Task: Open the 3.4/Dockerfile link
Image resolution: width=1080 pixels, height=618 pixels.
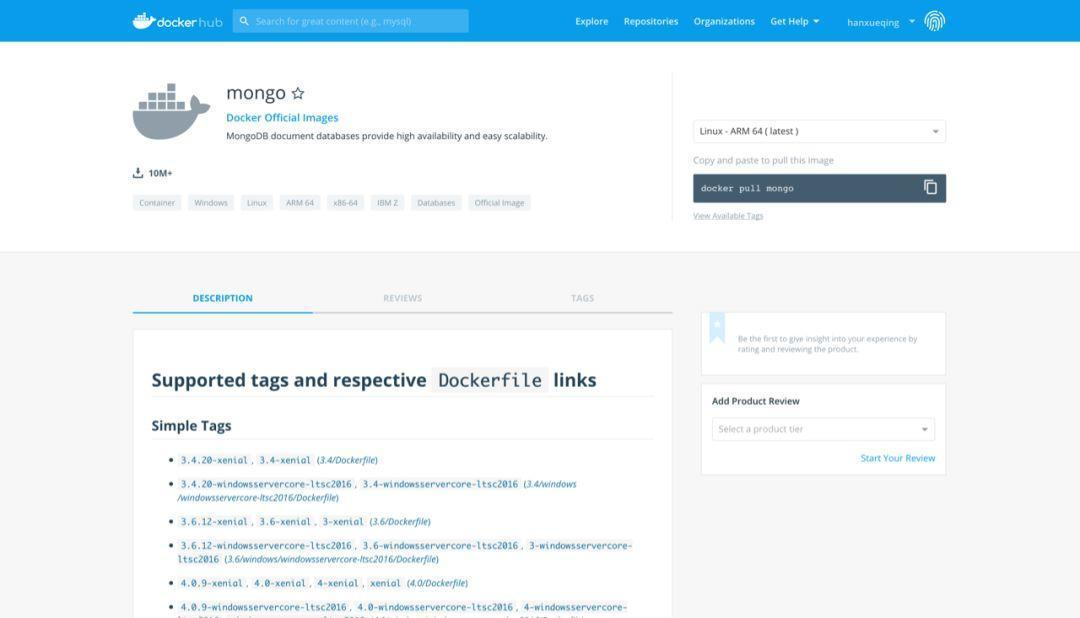Action: 347,460
